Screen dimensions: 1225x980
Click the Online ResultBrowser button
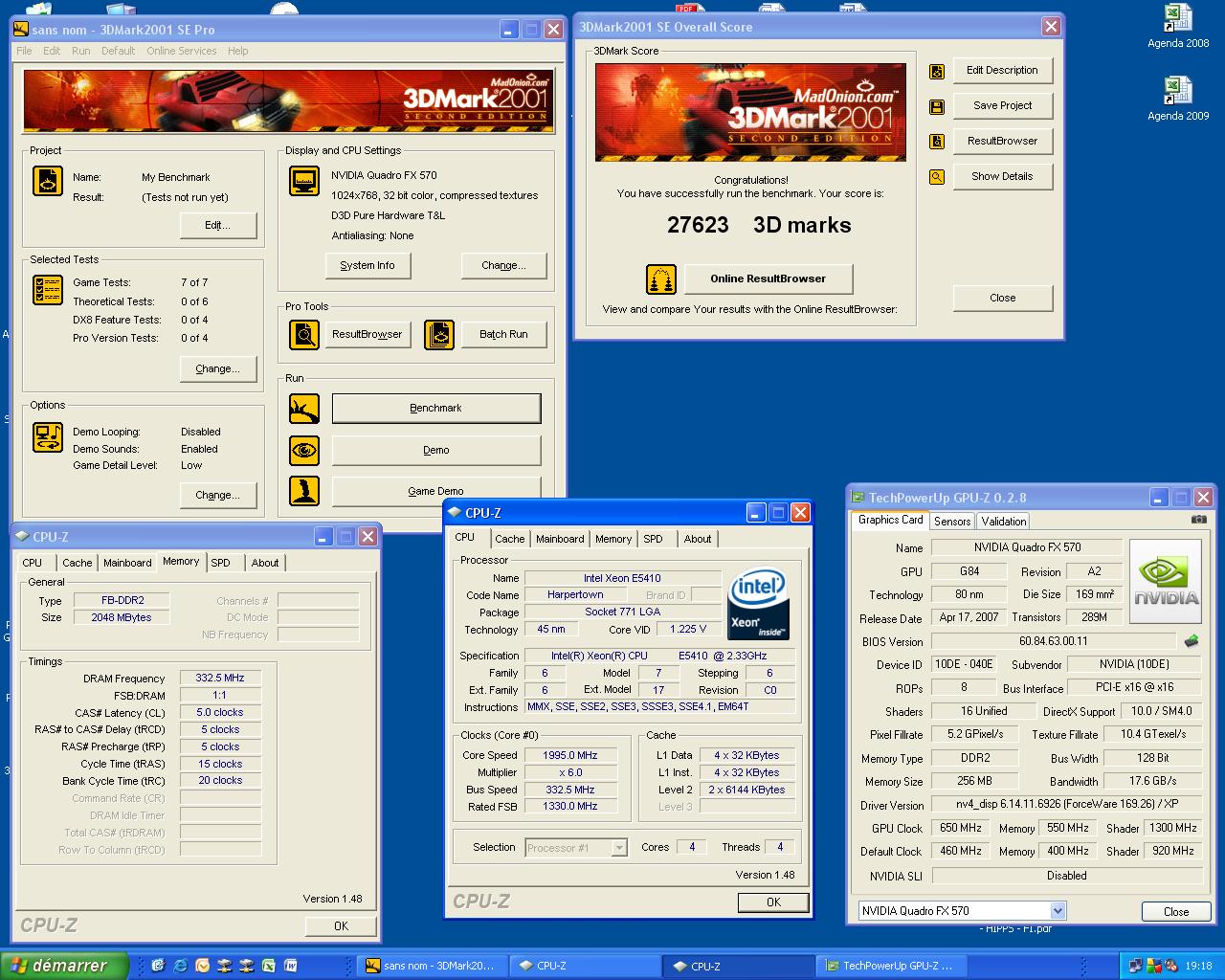point(768,279)
